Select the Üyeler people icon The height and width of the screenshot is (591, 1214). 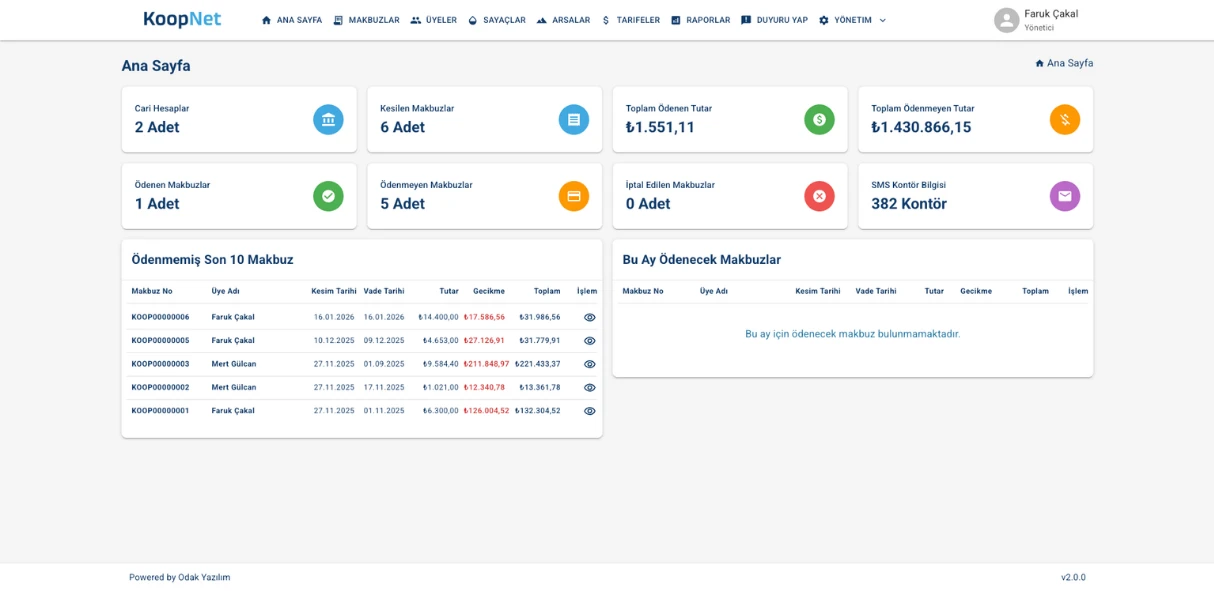[414, 19]
